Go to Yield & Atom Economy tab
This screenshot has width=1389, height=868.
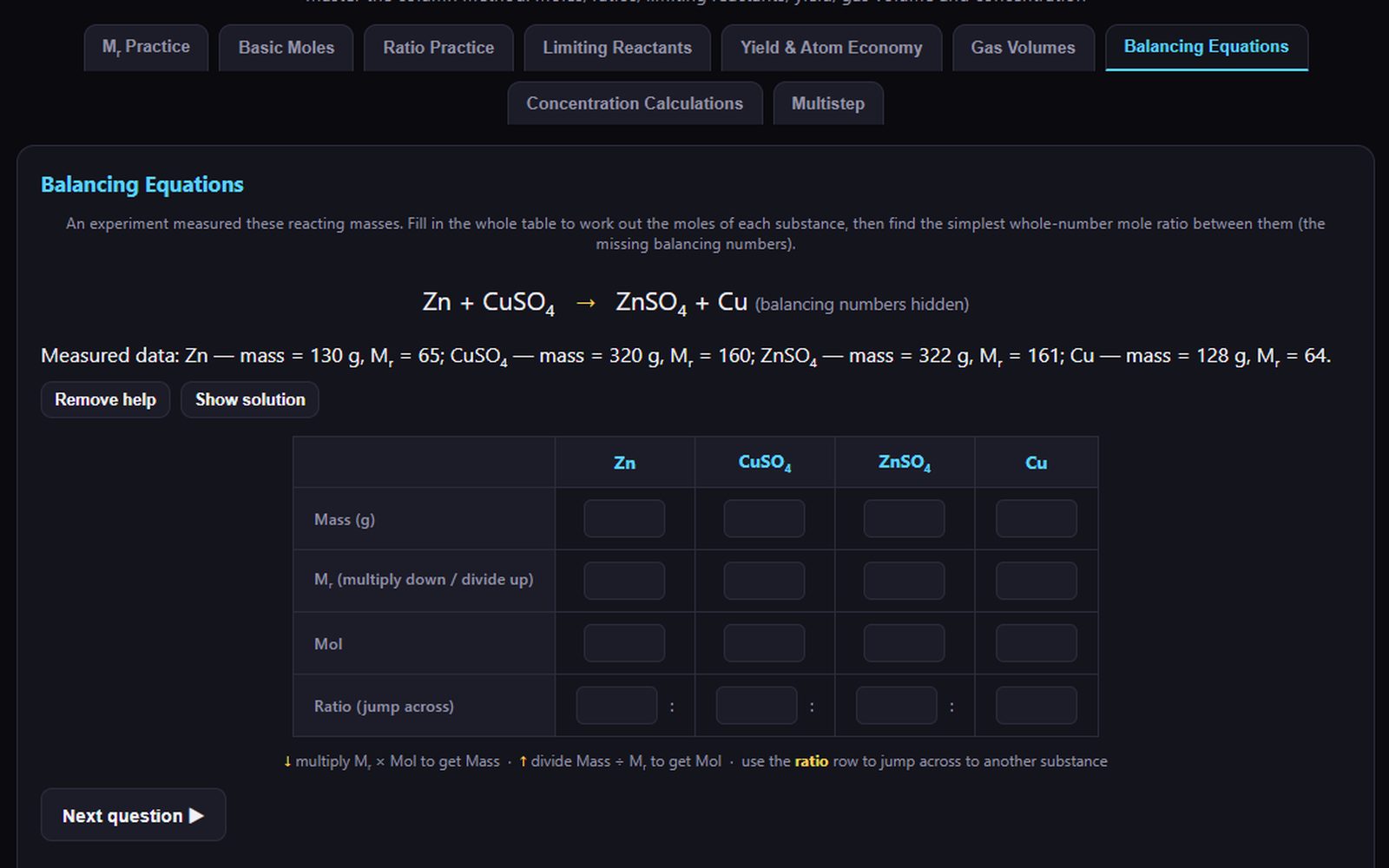click(832, 48)
